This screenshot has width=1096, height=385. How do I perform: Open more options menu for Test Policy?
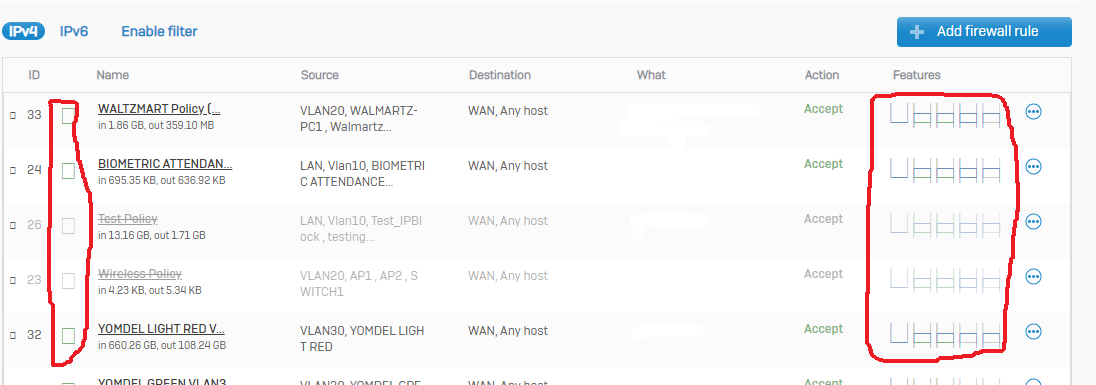pos(1033,221)
